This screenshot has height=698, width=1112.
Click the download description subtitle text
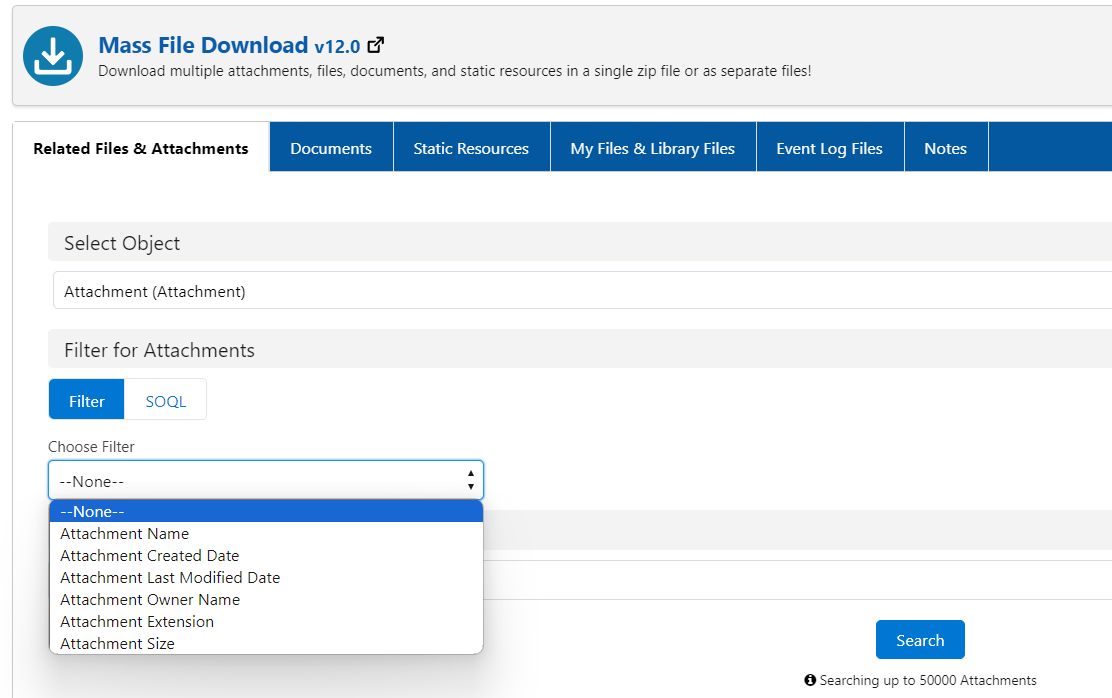[x=455, y=71]
